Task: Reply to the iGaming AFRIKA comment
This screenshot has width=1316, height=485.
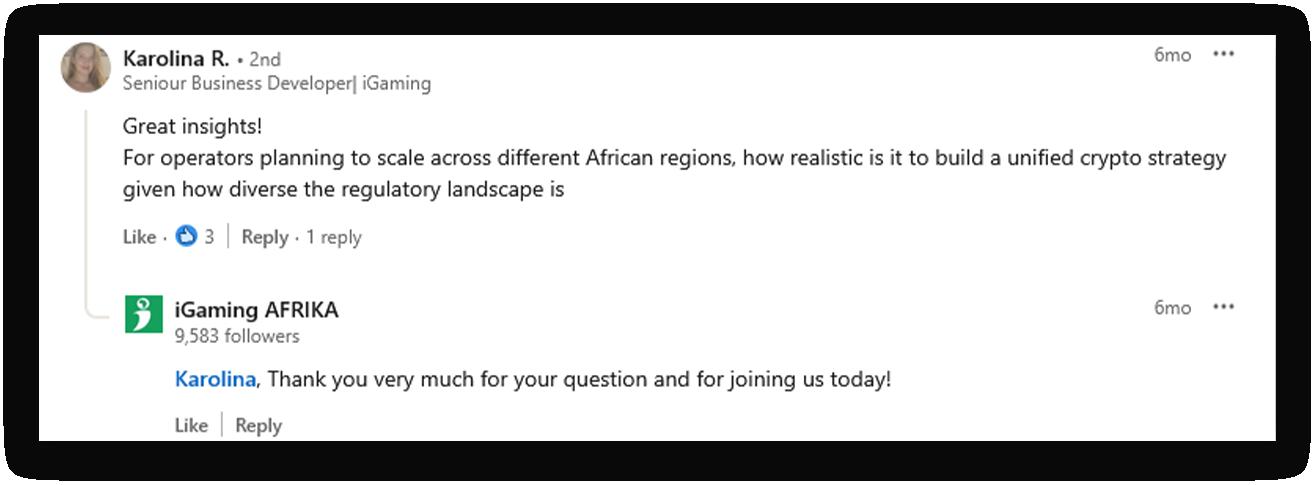Action: 258,425
